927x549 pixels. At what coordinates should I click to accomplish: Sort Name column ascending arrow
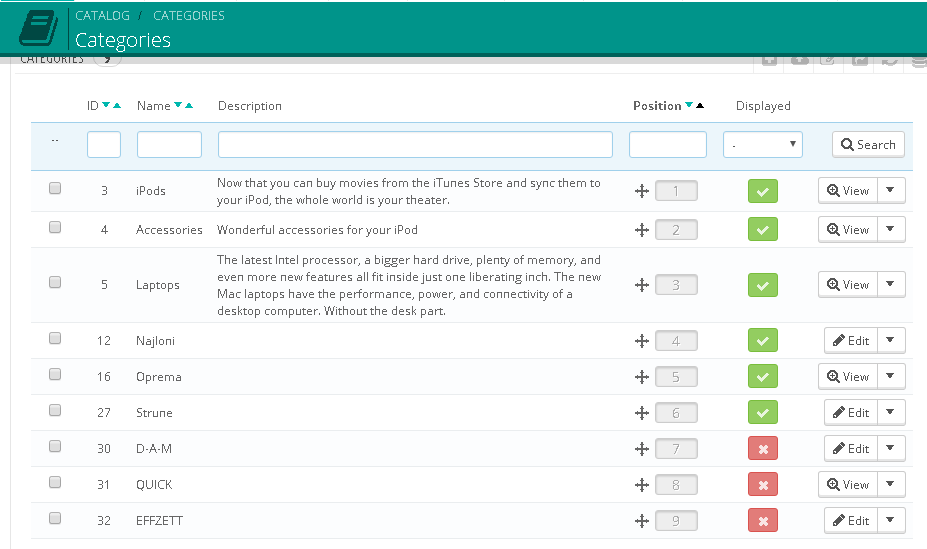[189, 105]
